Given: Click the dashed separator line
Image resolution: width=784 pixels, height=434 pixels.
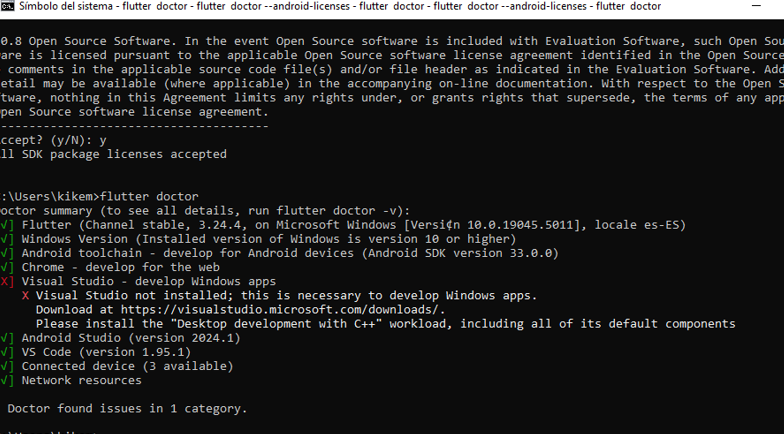Looking at the screenshot, I should pyautogui.click(x=134, y=127).
